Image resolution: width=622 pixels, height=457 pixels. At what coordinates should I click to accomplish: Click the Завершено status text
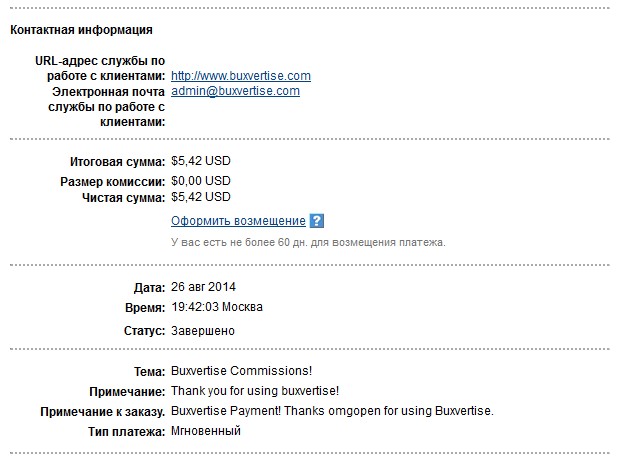(204, 330)
